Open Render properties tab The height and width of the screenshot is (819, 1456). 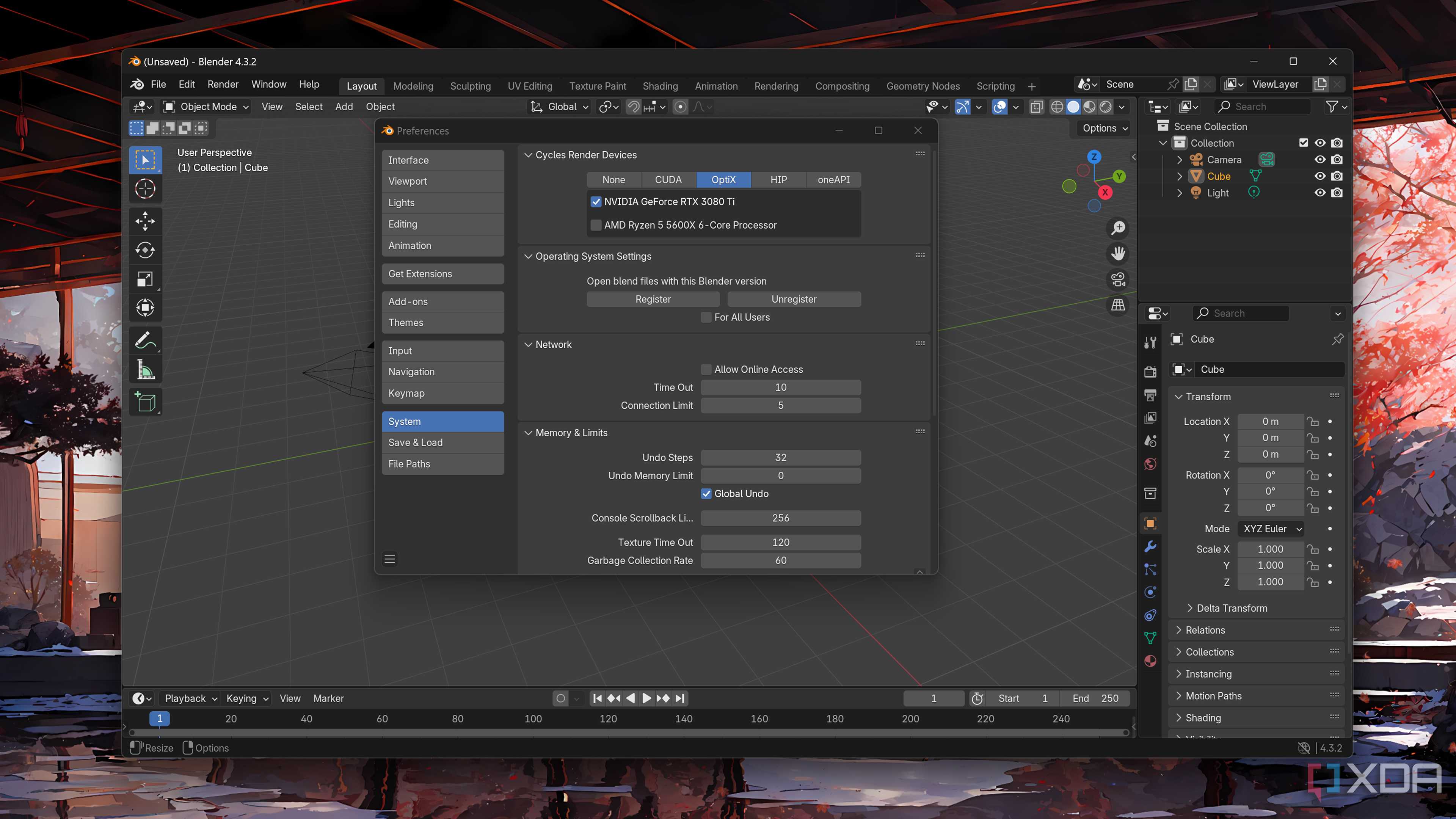pyautogui.click(x=1150, y=371)
